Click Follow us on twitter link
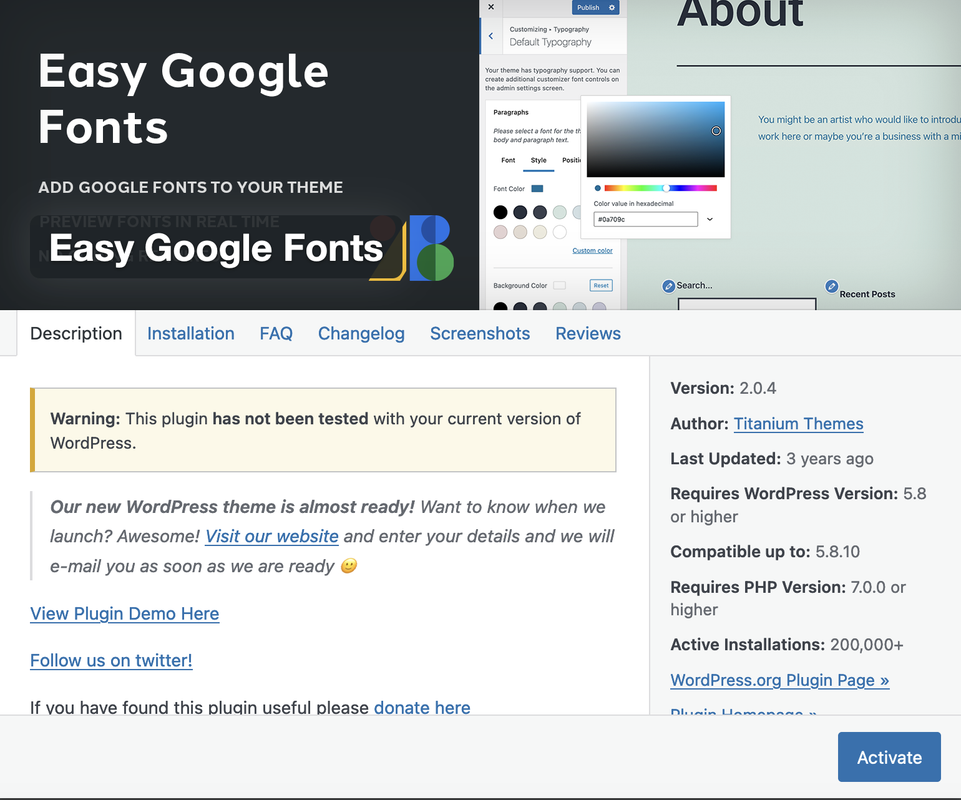 111,660
